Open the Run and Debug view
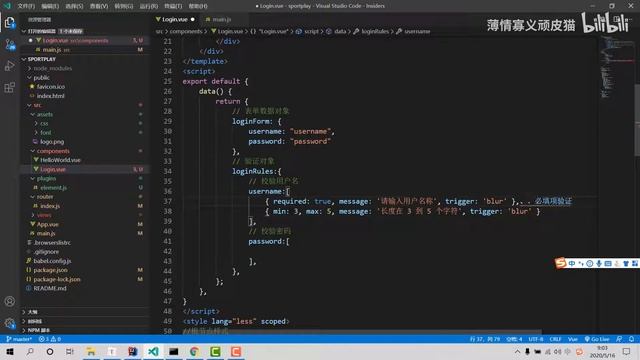640x360 pixels. (9, 66)
